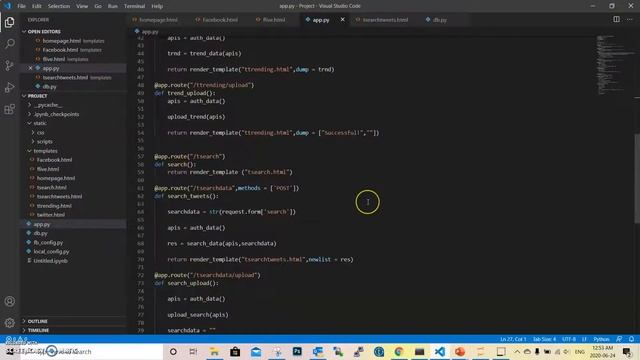Screen dimensions: 640x360
Task: Click the Python language mode status item
Action: point(601,339)
